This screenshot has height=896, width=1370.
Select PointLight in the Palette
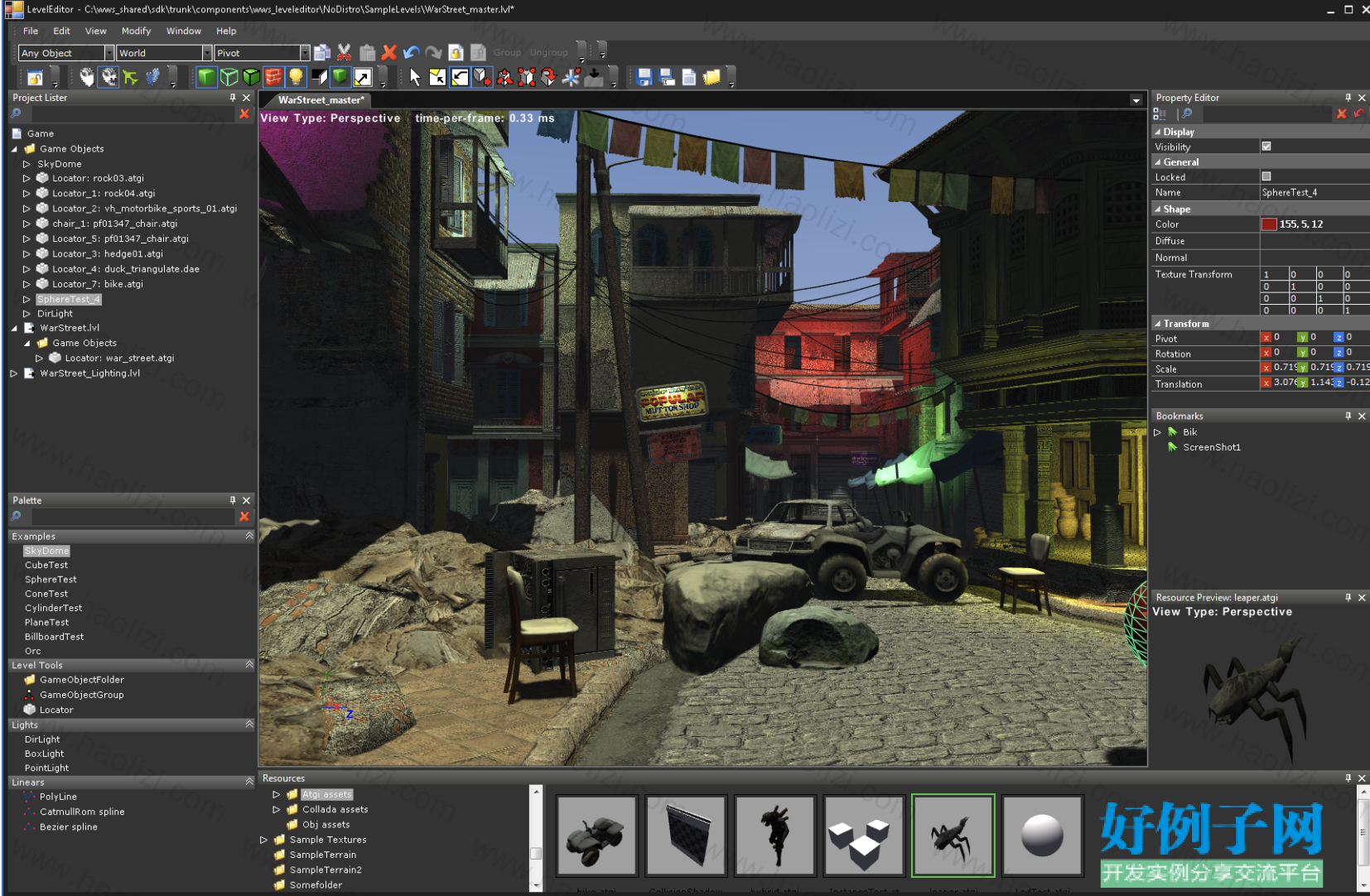46,768
